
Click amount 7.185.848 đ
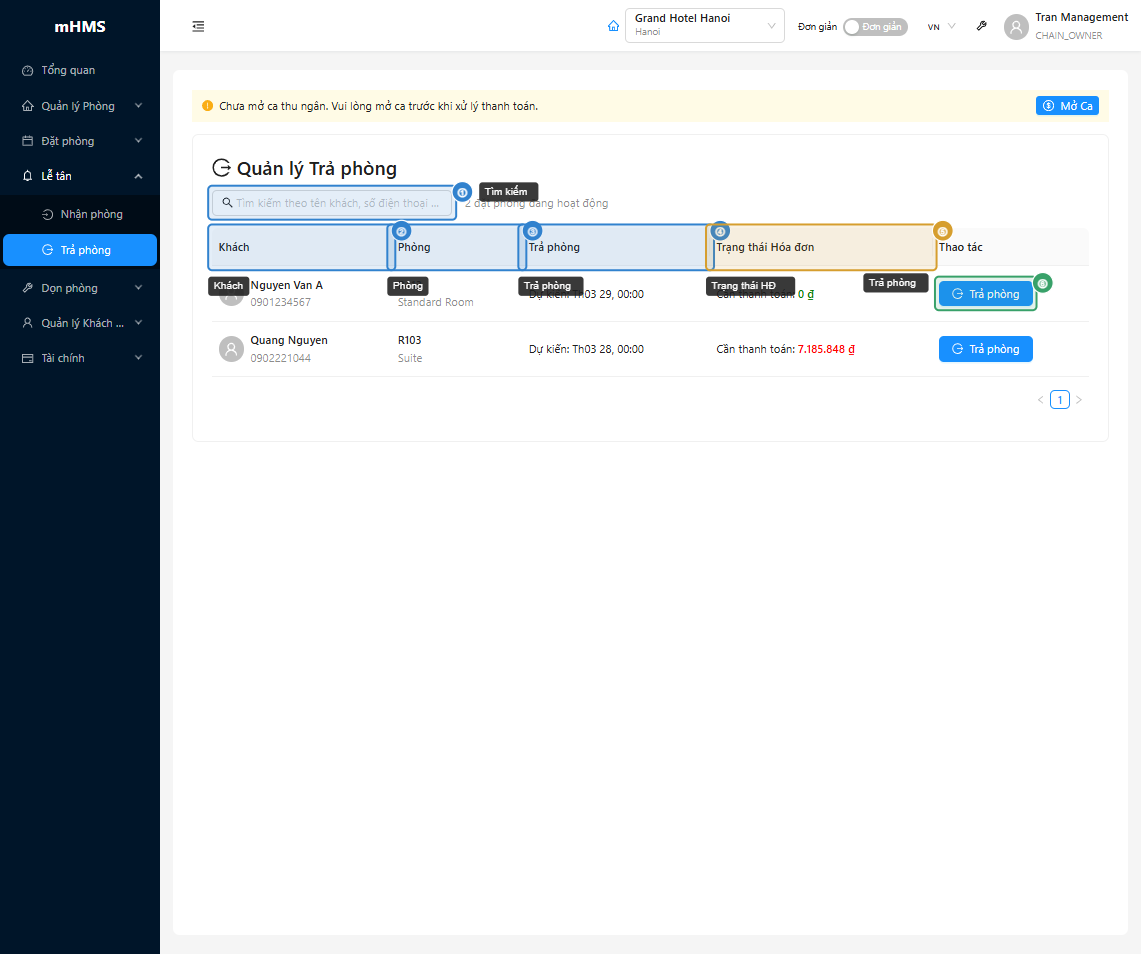(826, 349)
